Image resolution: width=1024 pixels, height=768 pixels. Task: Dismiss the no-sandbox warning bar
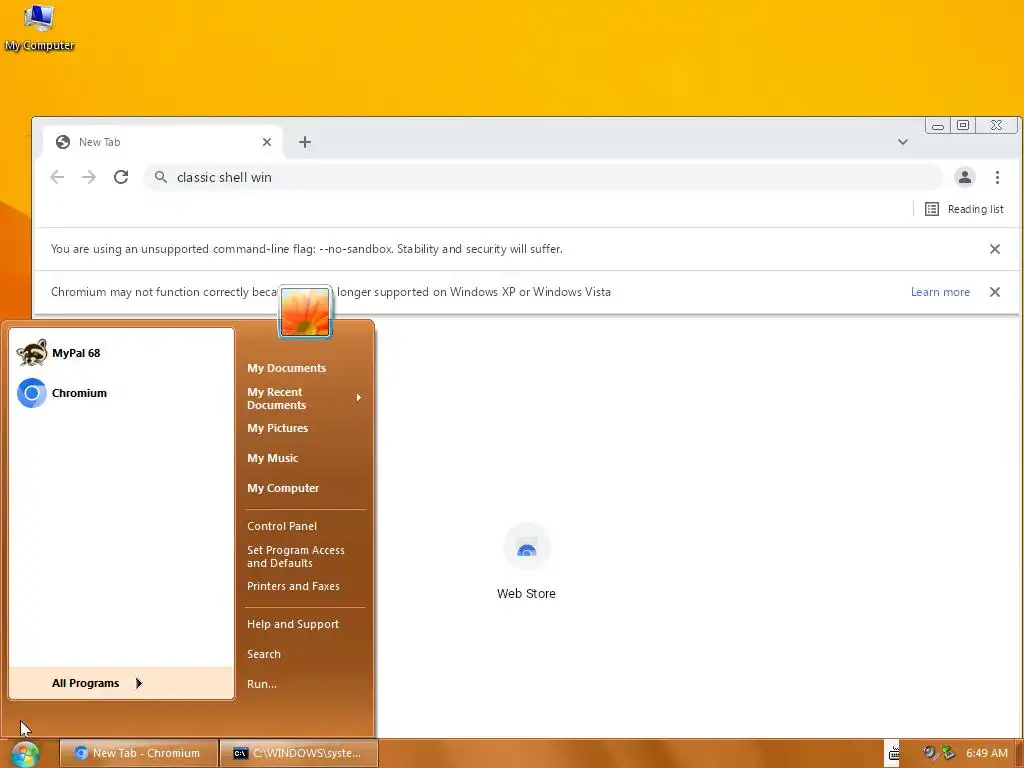995,249
